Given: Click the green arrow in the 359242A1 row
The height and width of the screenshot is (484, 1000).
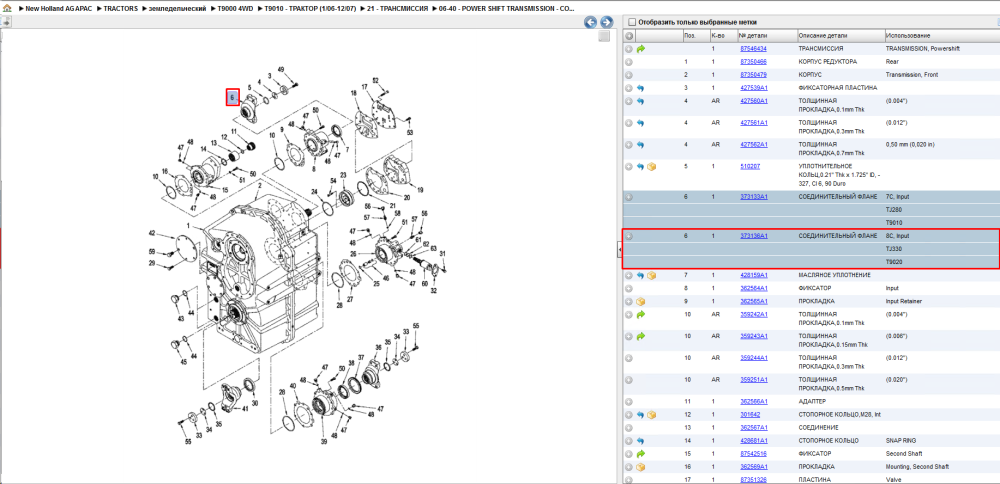Looking at the screenshot, I should tap(641, 314).
